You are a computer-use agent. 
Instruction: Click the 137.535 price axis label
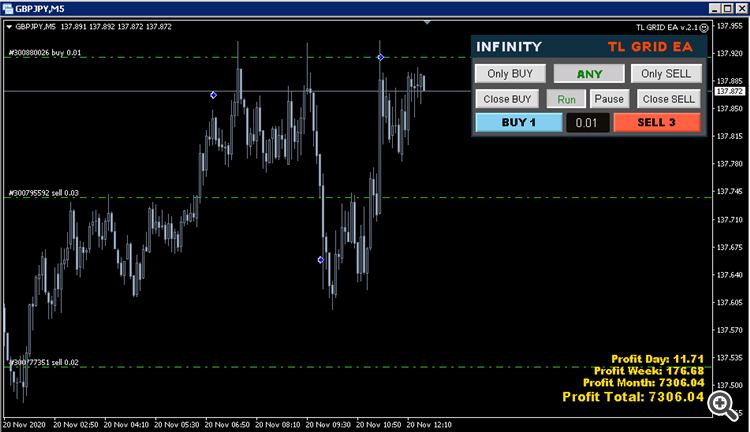pyautogui.click(x=729, y=357)
